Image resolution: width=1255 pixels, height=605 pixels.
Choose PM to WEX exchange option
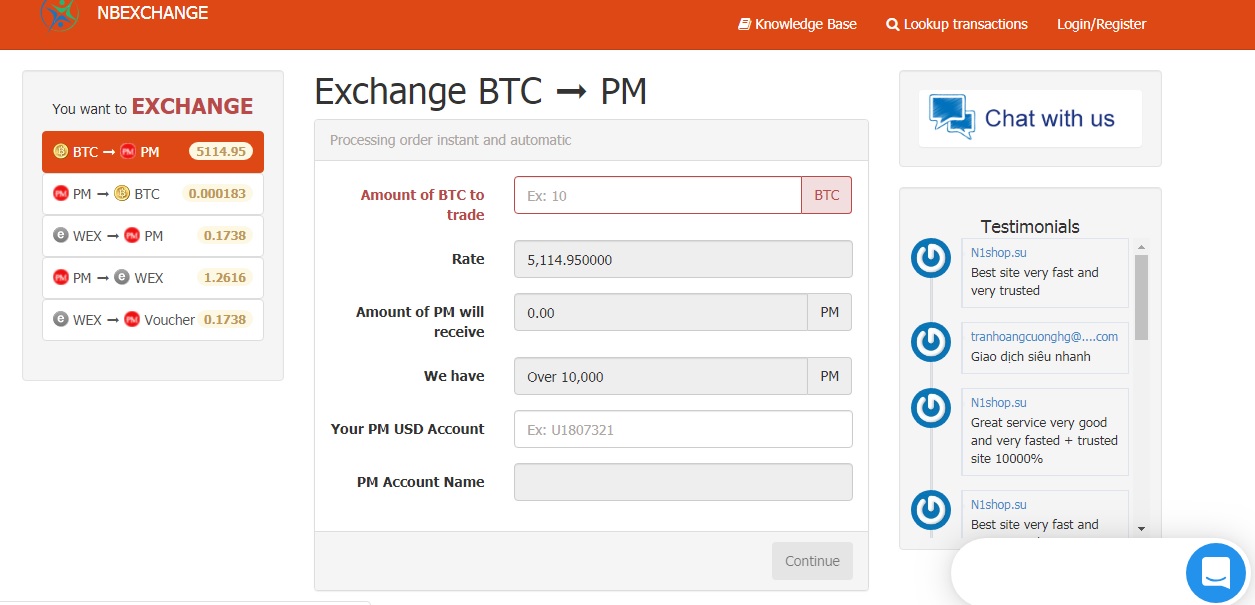(152, 278)
